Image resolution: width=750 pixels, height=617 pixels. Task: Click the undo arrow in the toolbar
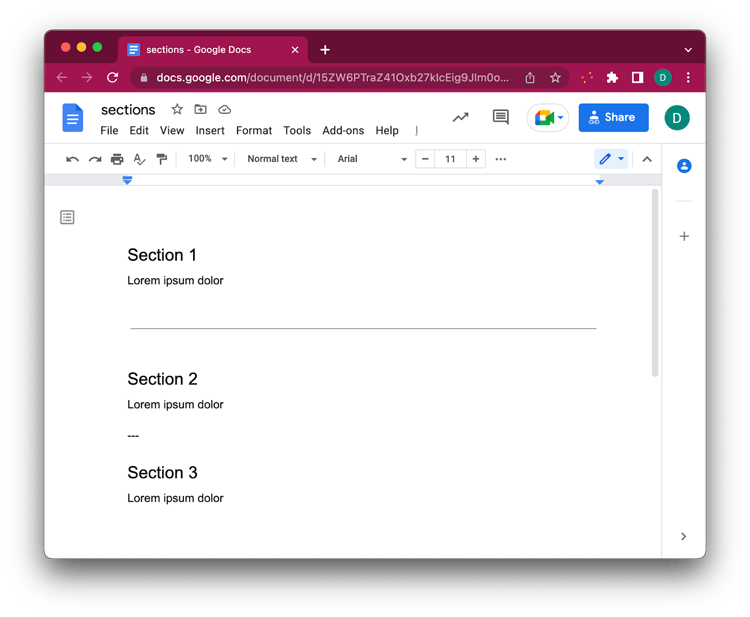[72, 159]
